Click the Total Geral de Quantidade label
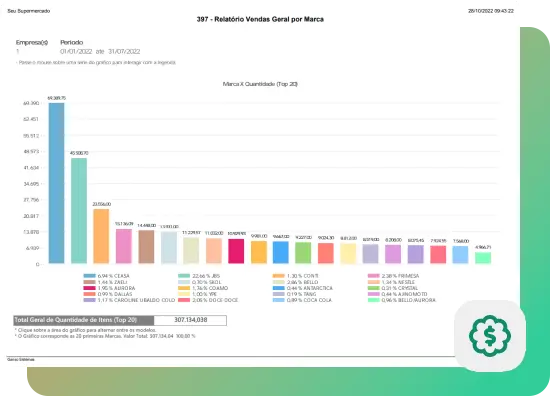 coord(76,320)
